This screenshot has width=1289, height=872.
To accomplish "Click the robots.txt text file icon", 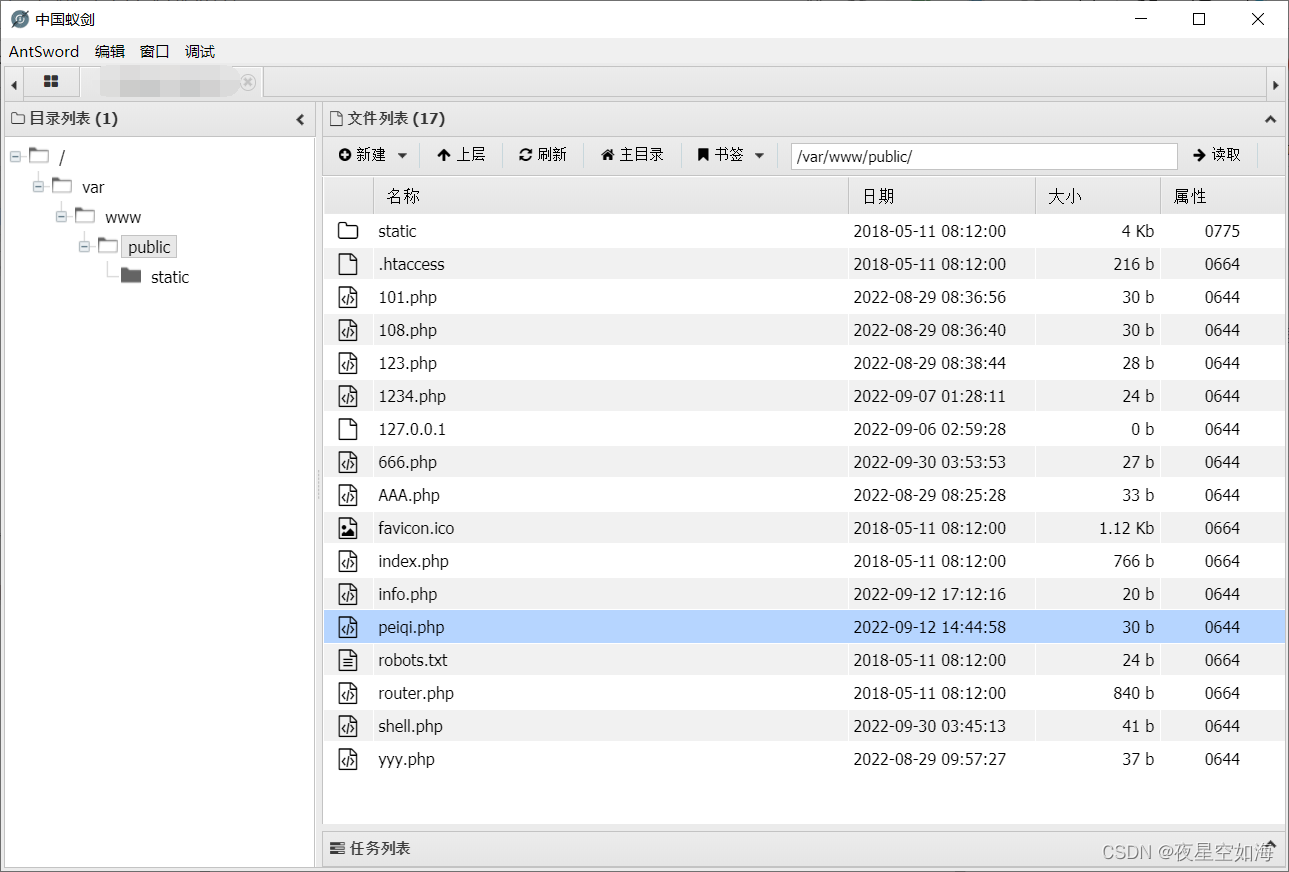I will click(x=348, y=660).
